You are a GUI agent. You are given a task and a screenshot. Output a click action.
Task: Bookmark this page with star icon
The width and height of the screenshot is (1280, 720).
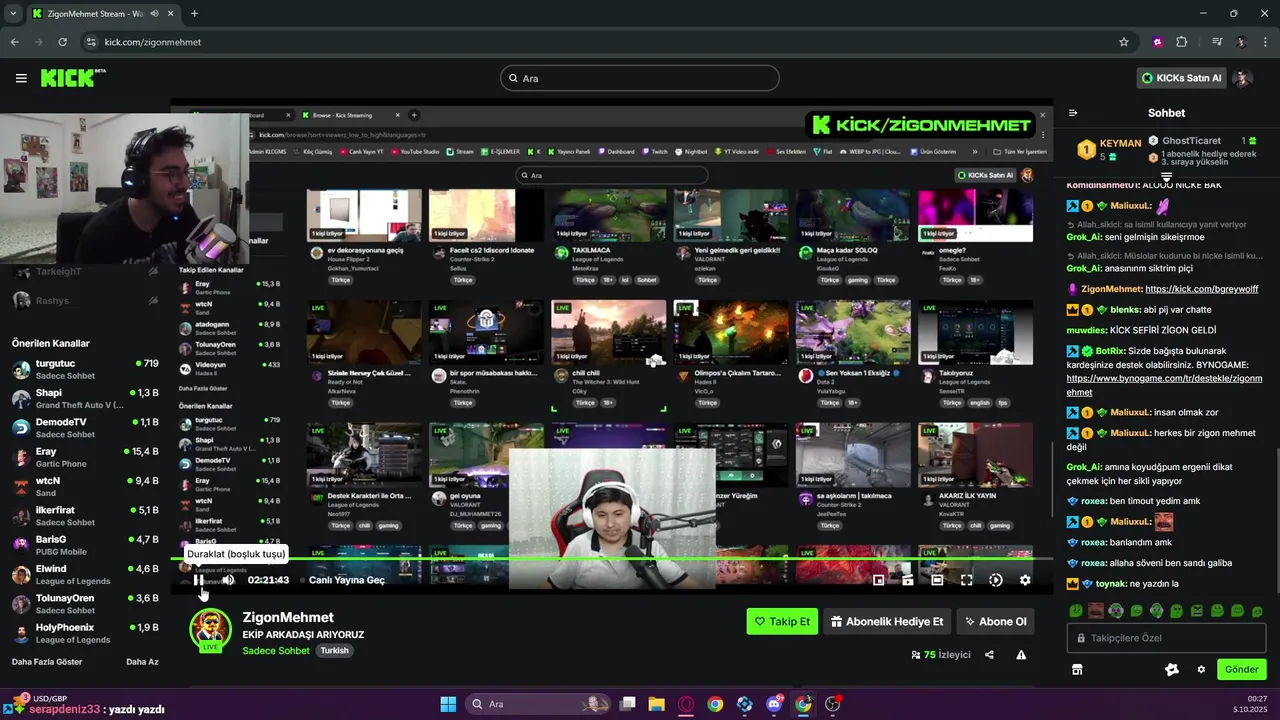[x=1124, y=42]
